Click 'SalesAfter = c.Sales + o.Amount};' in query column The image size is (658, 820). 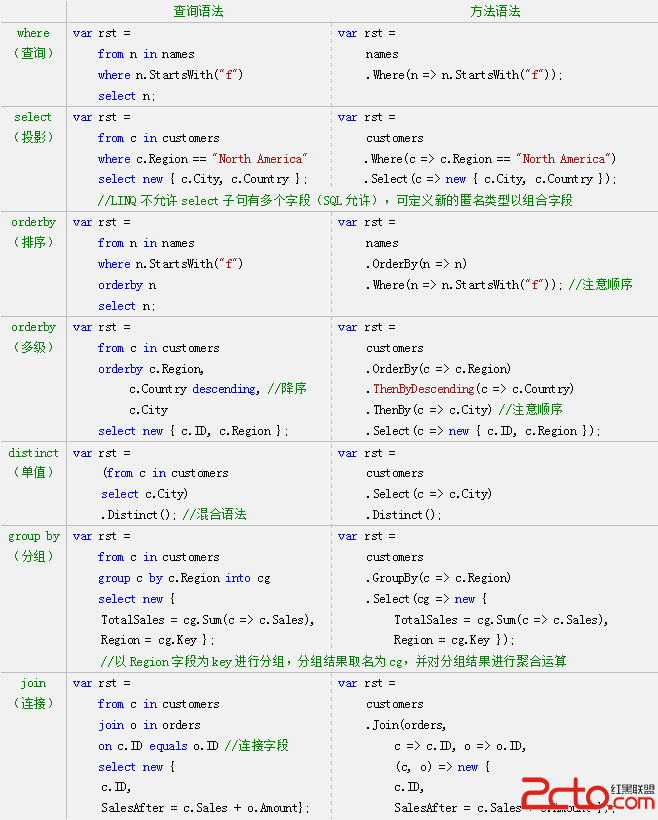click(205, 808)
